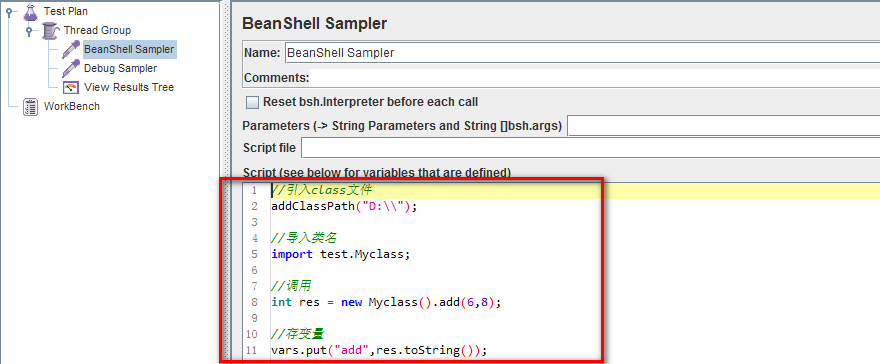Click the Script file input field
Image resolution: width=880 pixels, height=364 pixels.
590,148
